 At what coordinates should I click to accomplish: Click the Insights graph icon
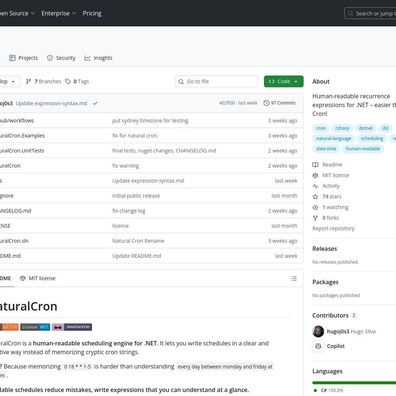point(87,58)
